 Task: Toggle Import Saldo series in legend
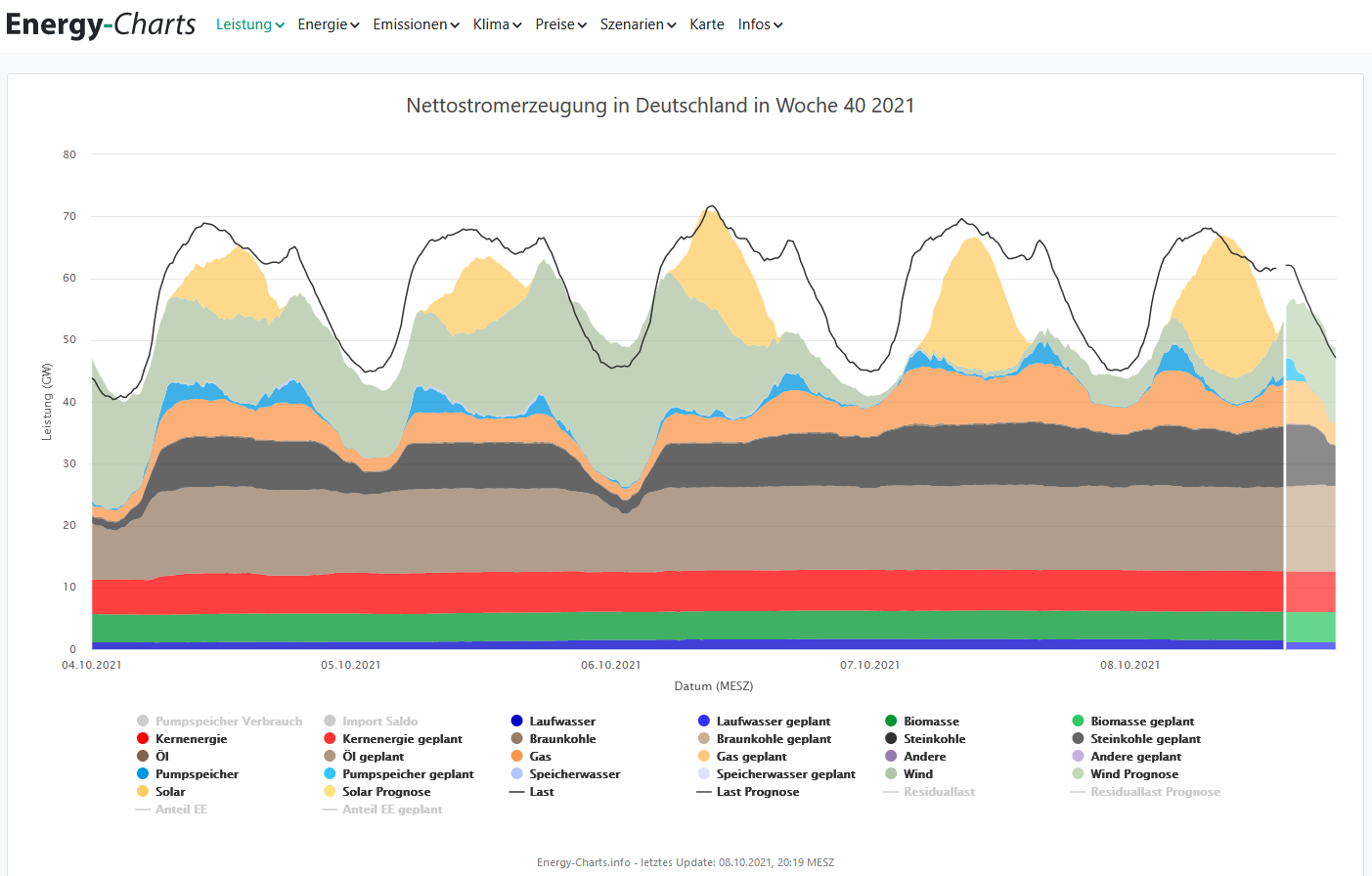371,722
